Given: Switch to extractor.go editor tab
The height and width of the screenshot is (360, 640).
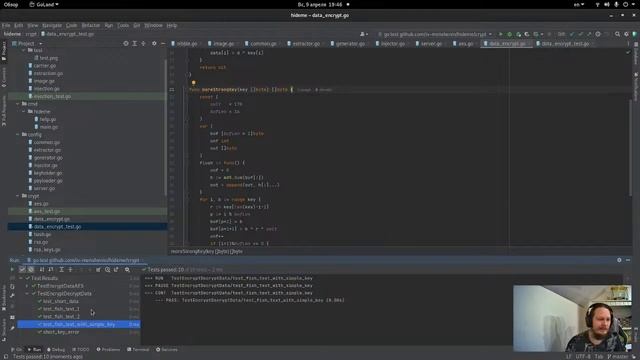Looking at the screenshot, I should (x=306, y=44).
